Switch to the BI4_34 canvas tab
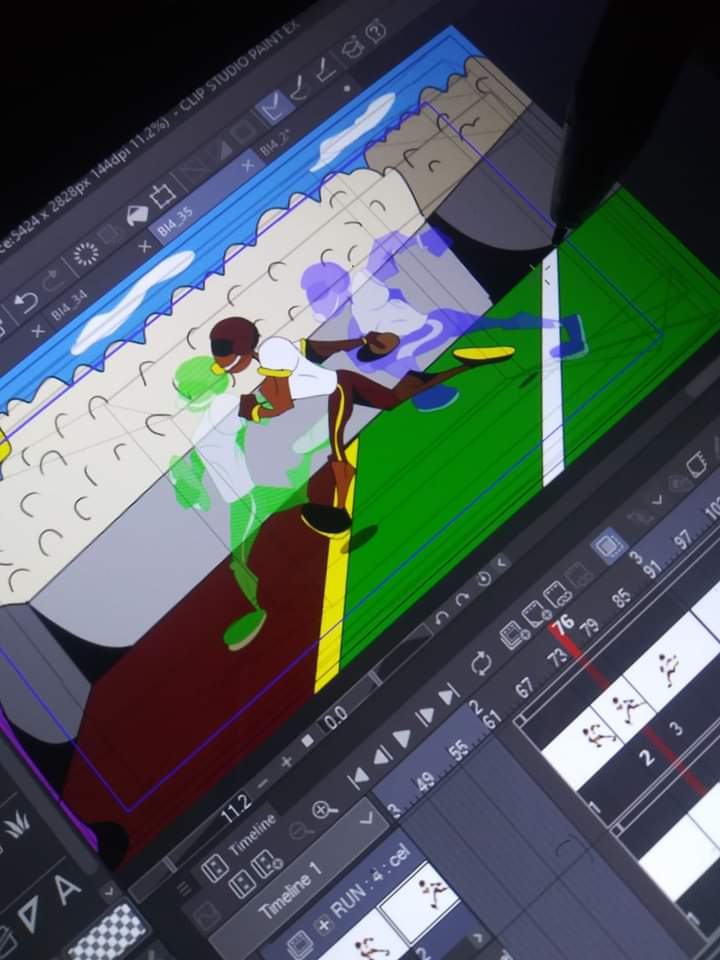 tap(69, 306)
